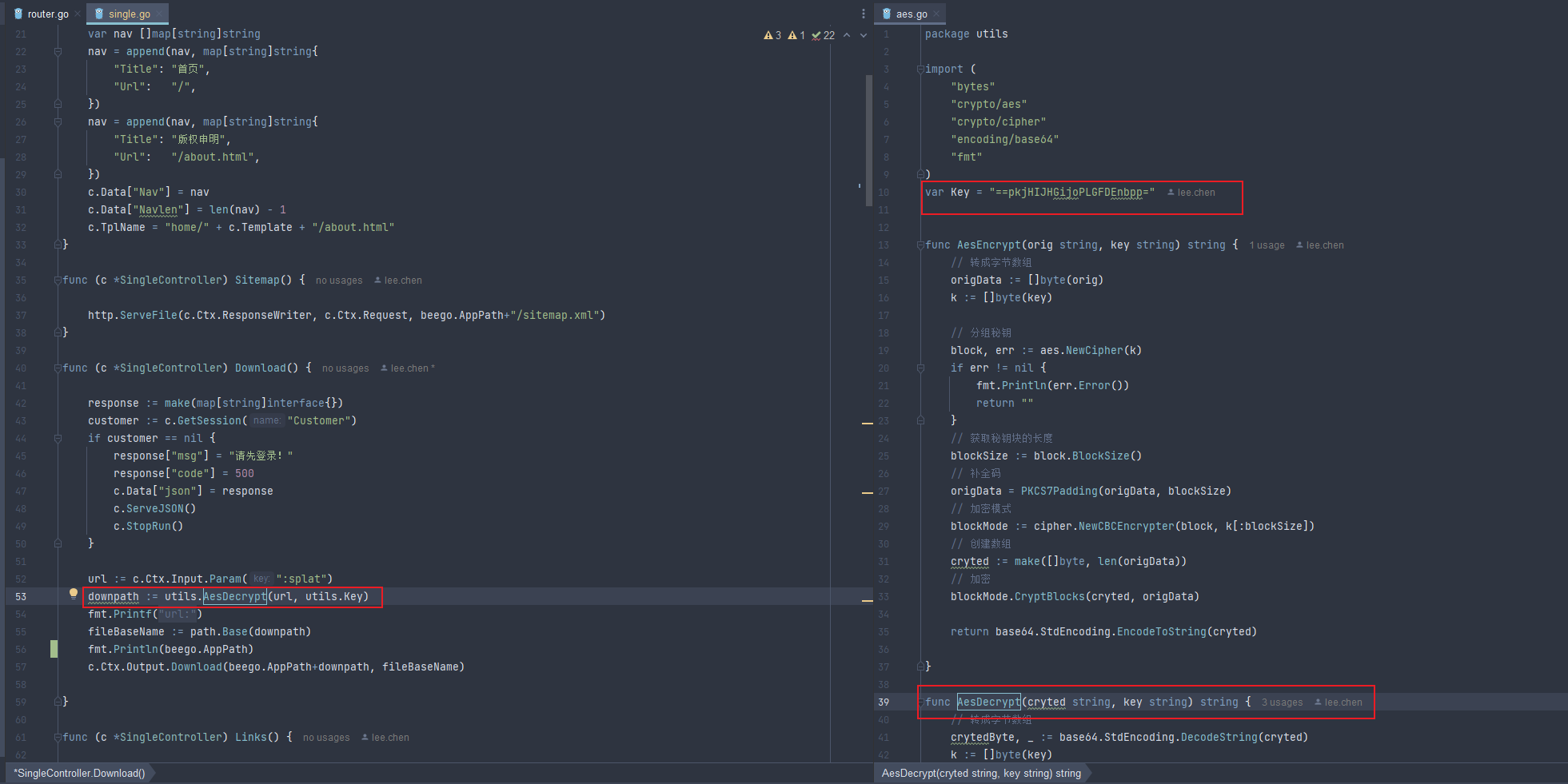Click lee.chen author hint on Sitemap() line
This screenshot has width=1568, height=784.
click(x=397, y=281)
